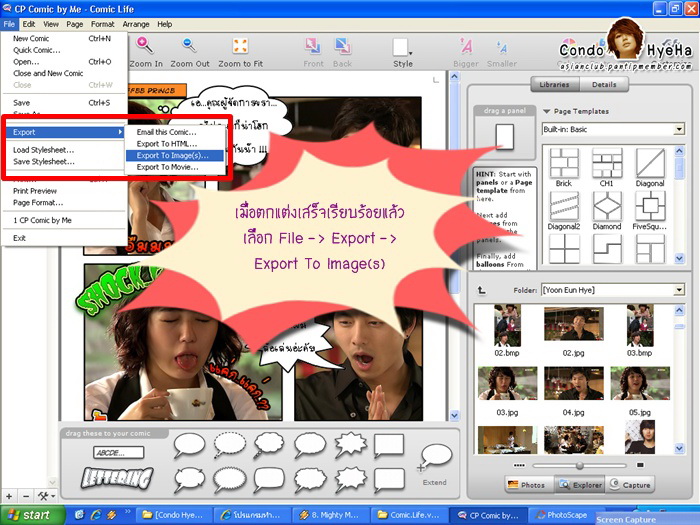Select the FiveSqu... page template

[650, 206]
